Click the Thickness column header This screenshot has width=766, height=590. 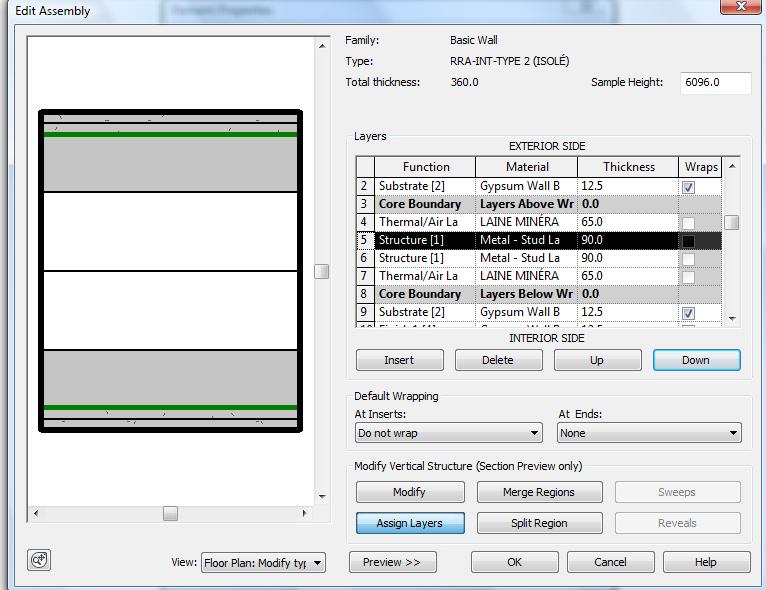(628, 167)
